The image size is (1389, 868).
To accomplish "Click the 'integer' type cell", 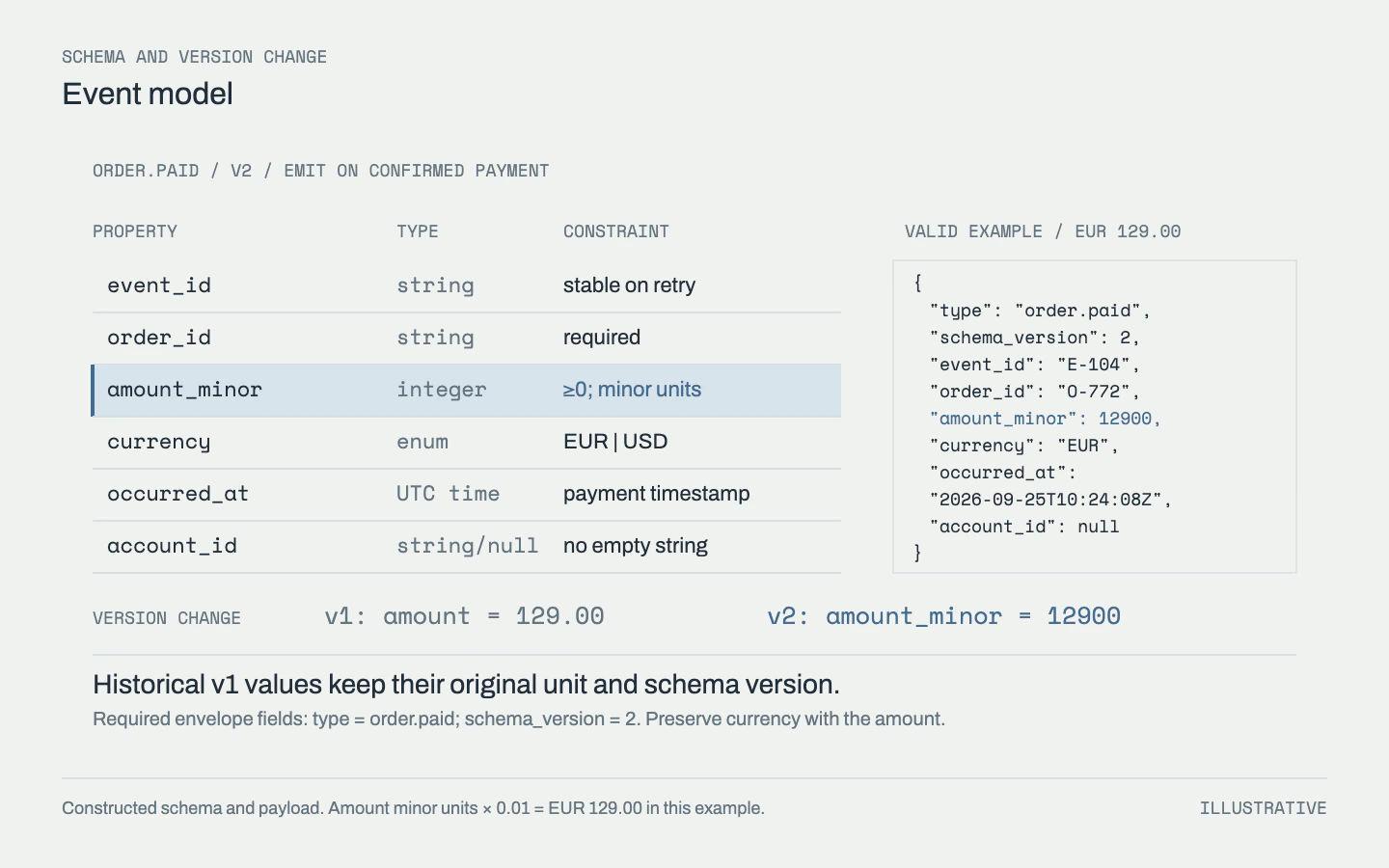I will [x=442, y=390].
